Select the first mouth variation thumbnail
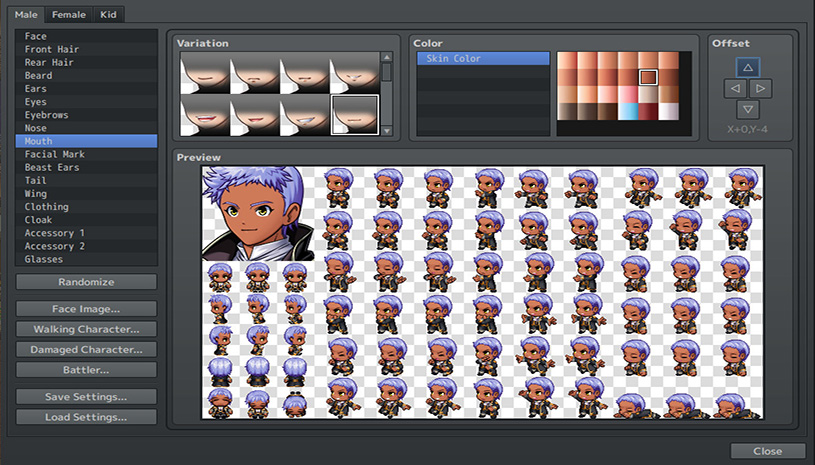 coord(205,74)
